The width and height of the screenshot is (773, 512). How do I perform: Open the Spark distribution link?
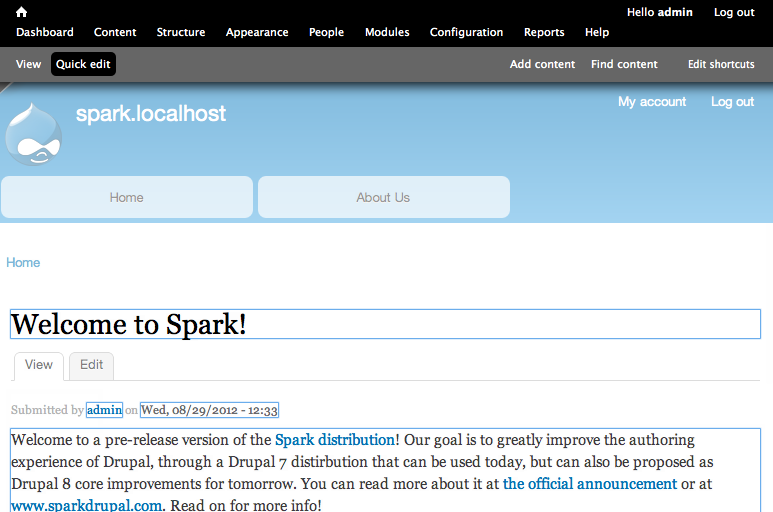[x=335, y=440]
